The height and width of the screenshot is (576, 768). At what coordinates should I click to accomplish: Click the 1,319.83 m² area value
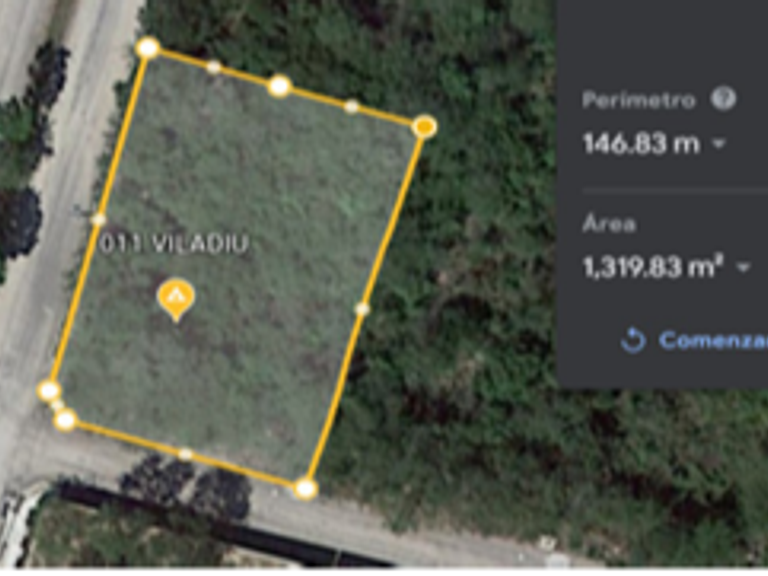[x=653, y=267]
